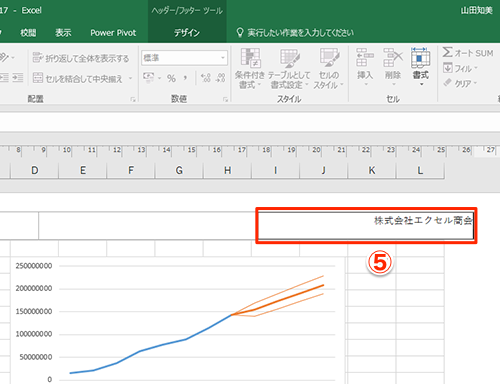This screenshot has width=500, height=384.
Task: Open セルのスタイル gallery
Action: coord(329,69)
